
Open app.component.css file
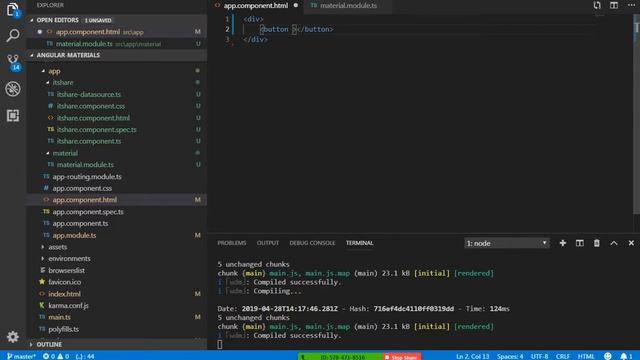click(x=82, y=188)
